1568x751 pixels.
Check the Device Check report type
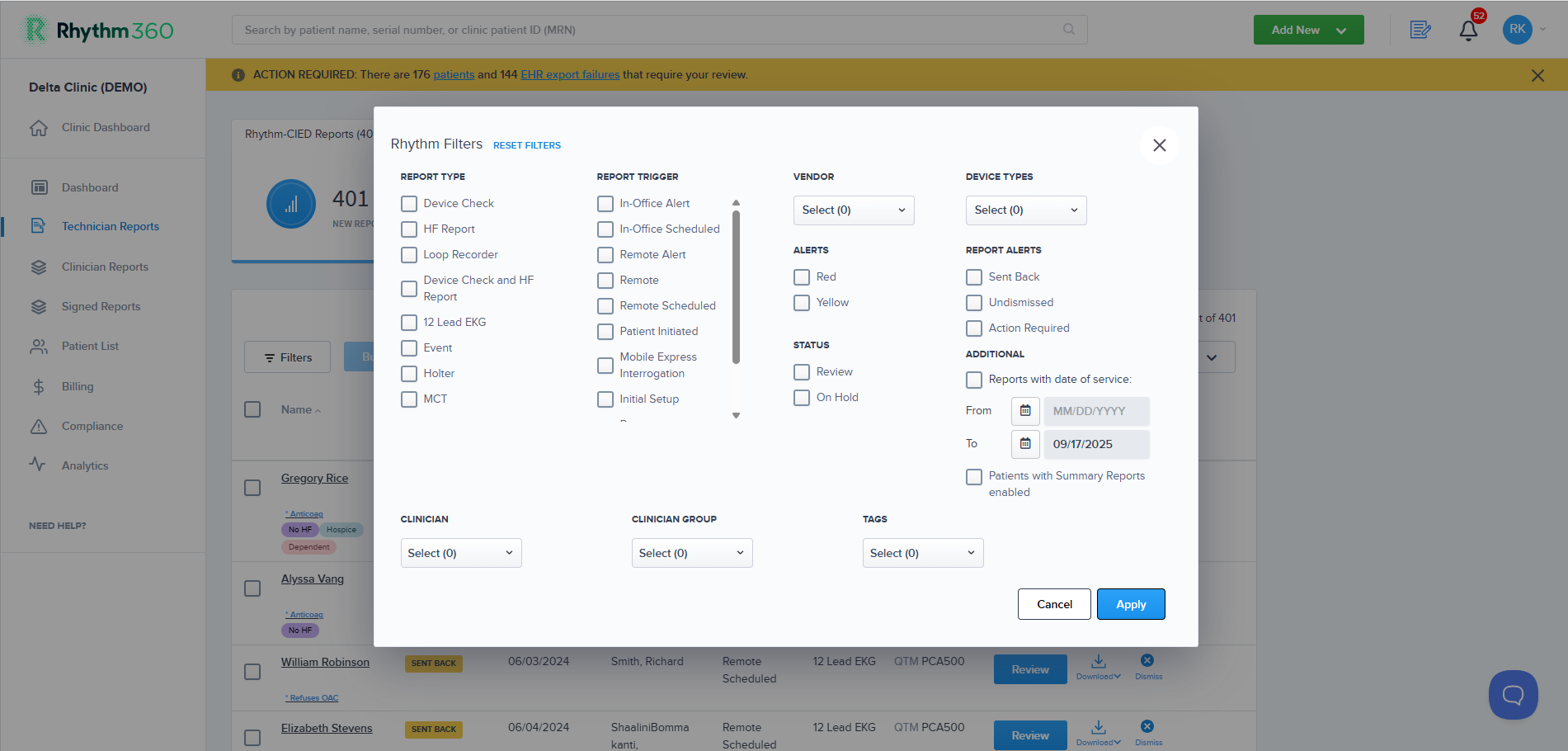pyautogui.click(x=409, y=204)
